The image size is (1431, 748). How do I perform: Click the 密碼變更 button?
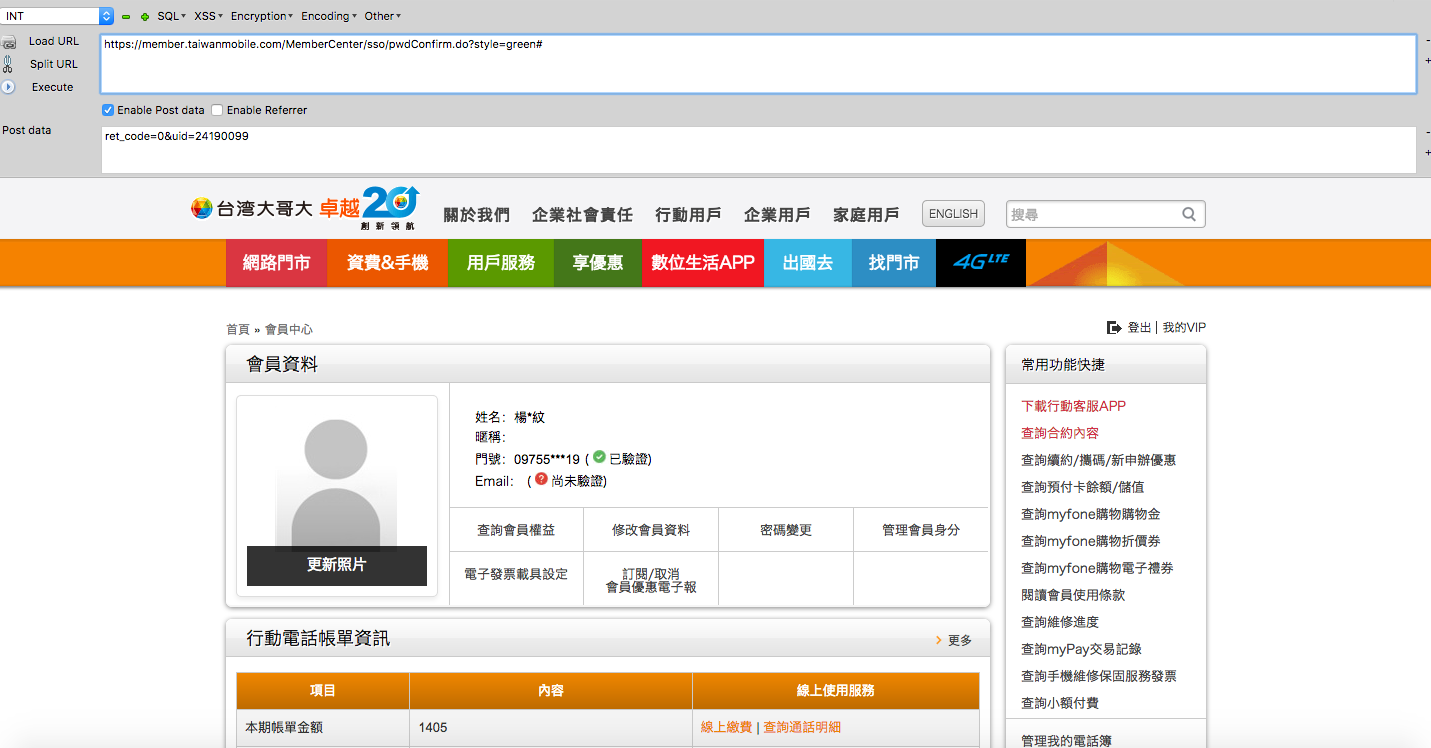pyautogui.click(x=786, y=530)
